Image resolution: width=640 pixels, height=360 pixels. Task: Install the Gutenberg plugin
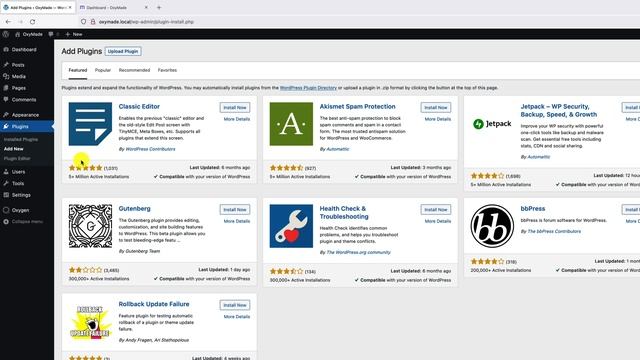(x=235, y=209)
